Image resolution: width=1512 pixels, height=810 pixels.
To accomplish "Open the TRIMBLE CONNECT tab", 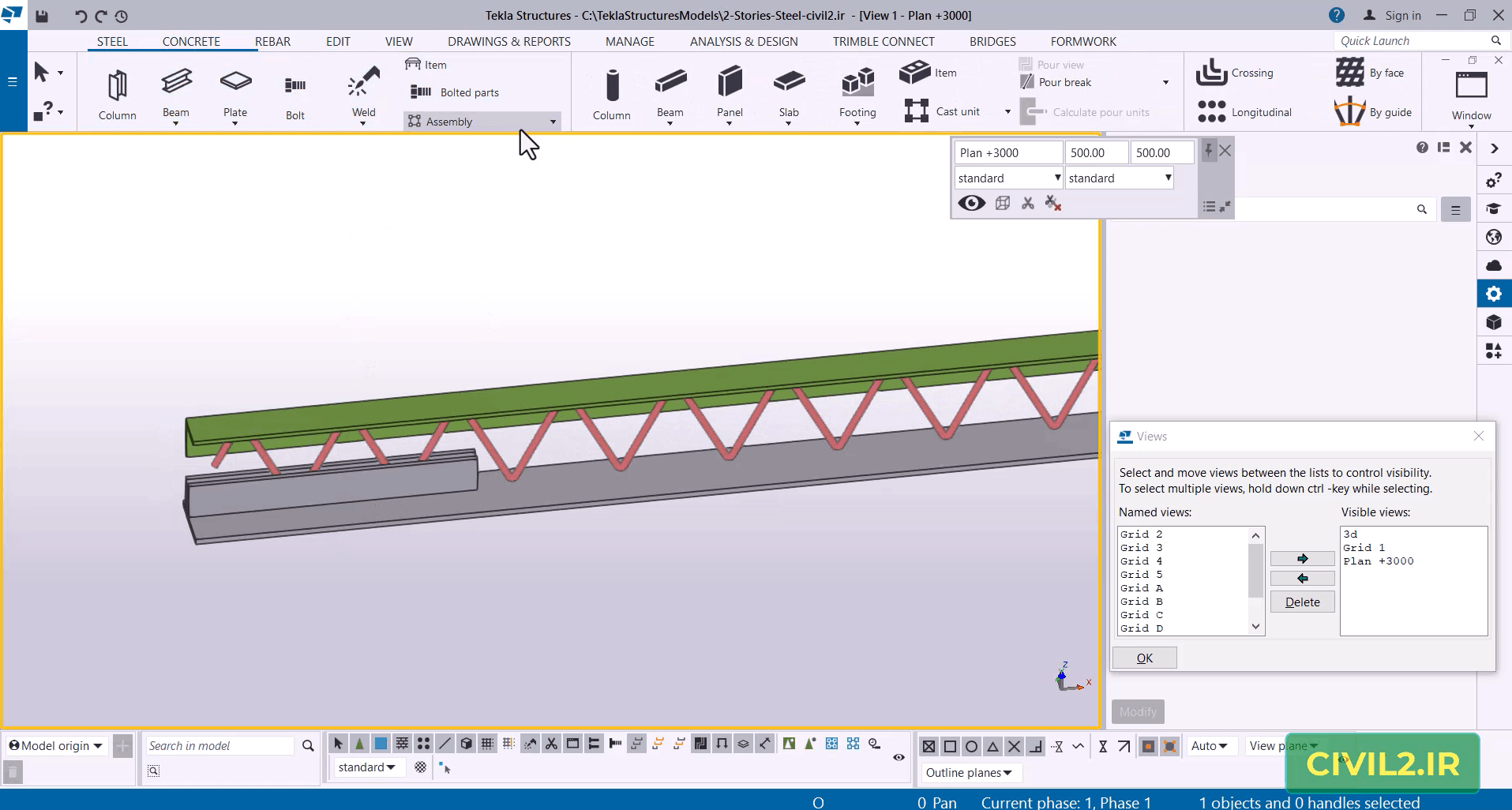I will coord(884,41).
